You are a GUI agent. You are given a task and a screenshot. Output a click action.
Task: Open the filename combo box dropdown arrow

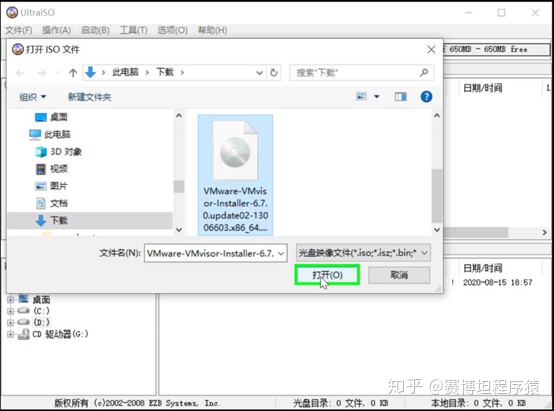(281, 253)
